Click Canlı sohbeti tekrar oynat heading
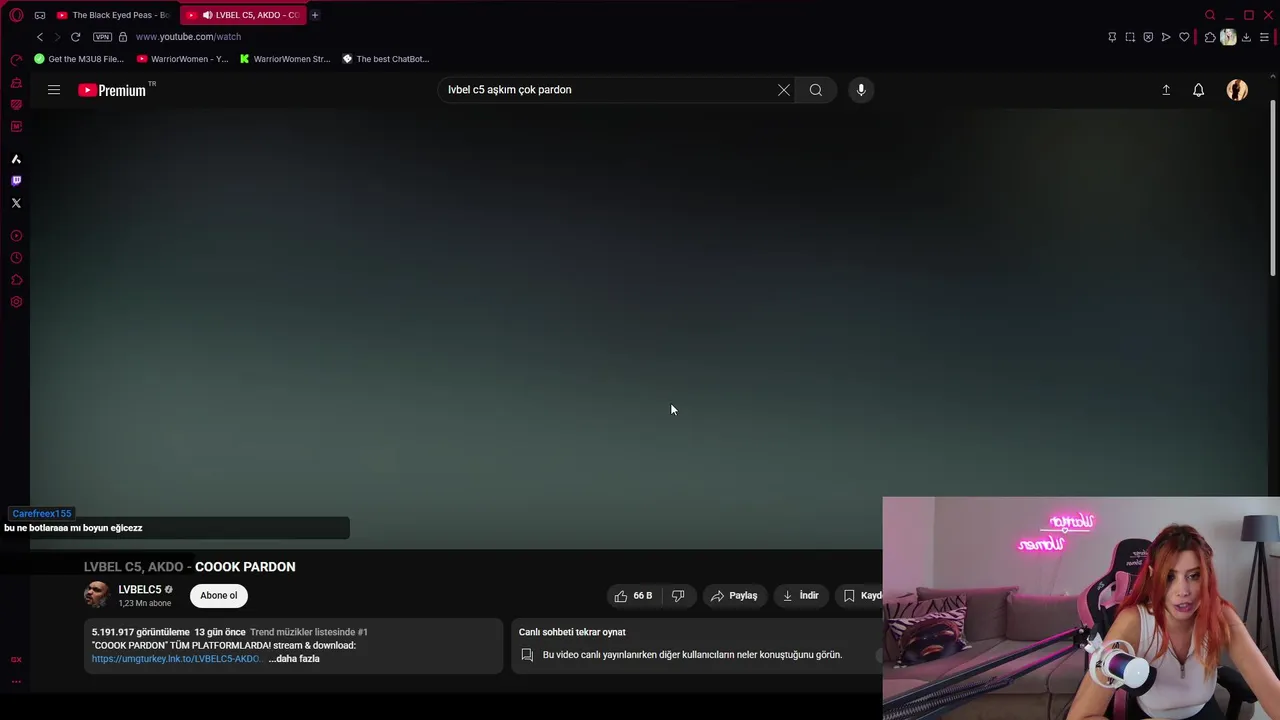1280x720 pixels. (572, 632)
